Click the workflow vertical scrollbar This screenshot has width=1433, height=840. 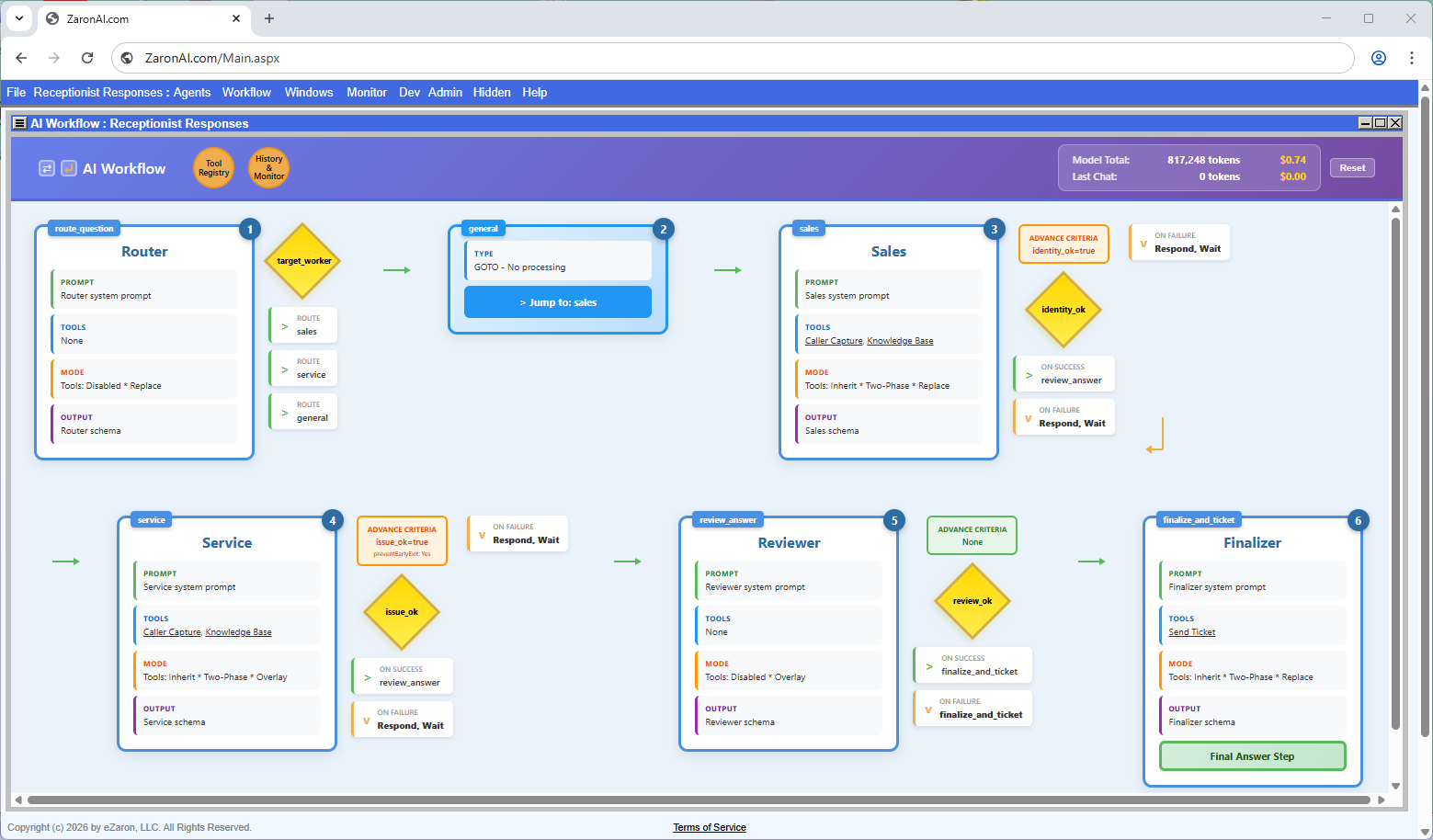[x=1395, y=473]
